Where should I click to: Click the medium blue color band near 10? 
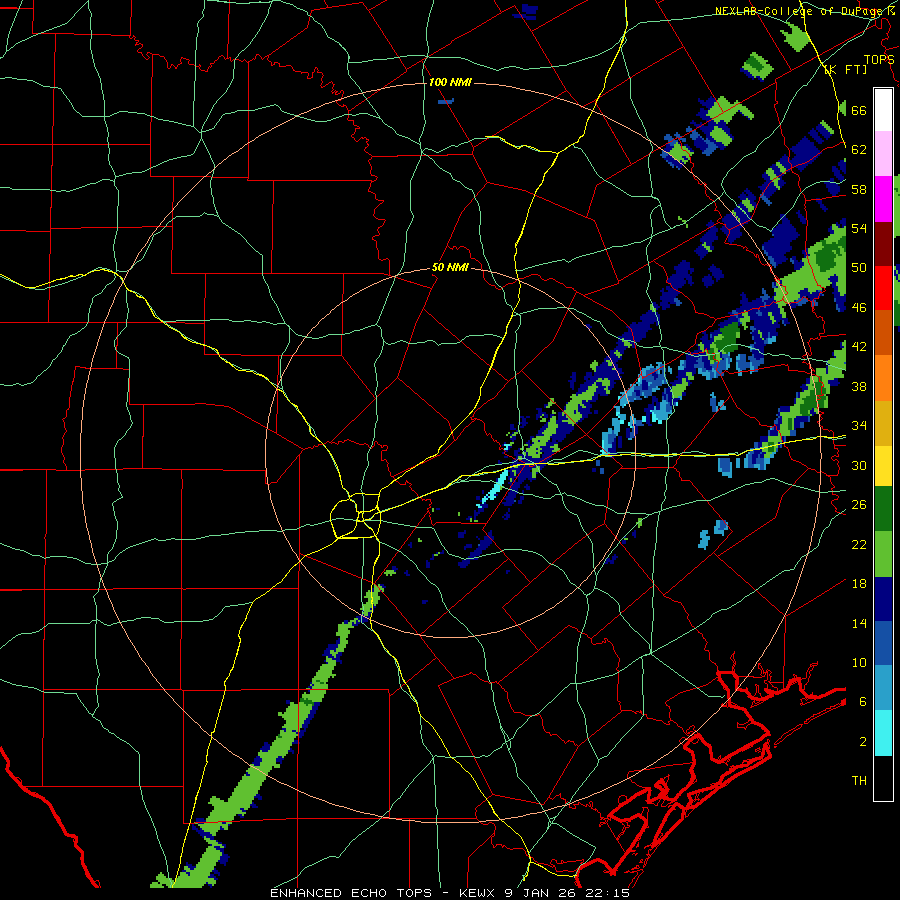click(883, 643)
